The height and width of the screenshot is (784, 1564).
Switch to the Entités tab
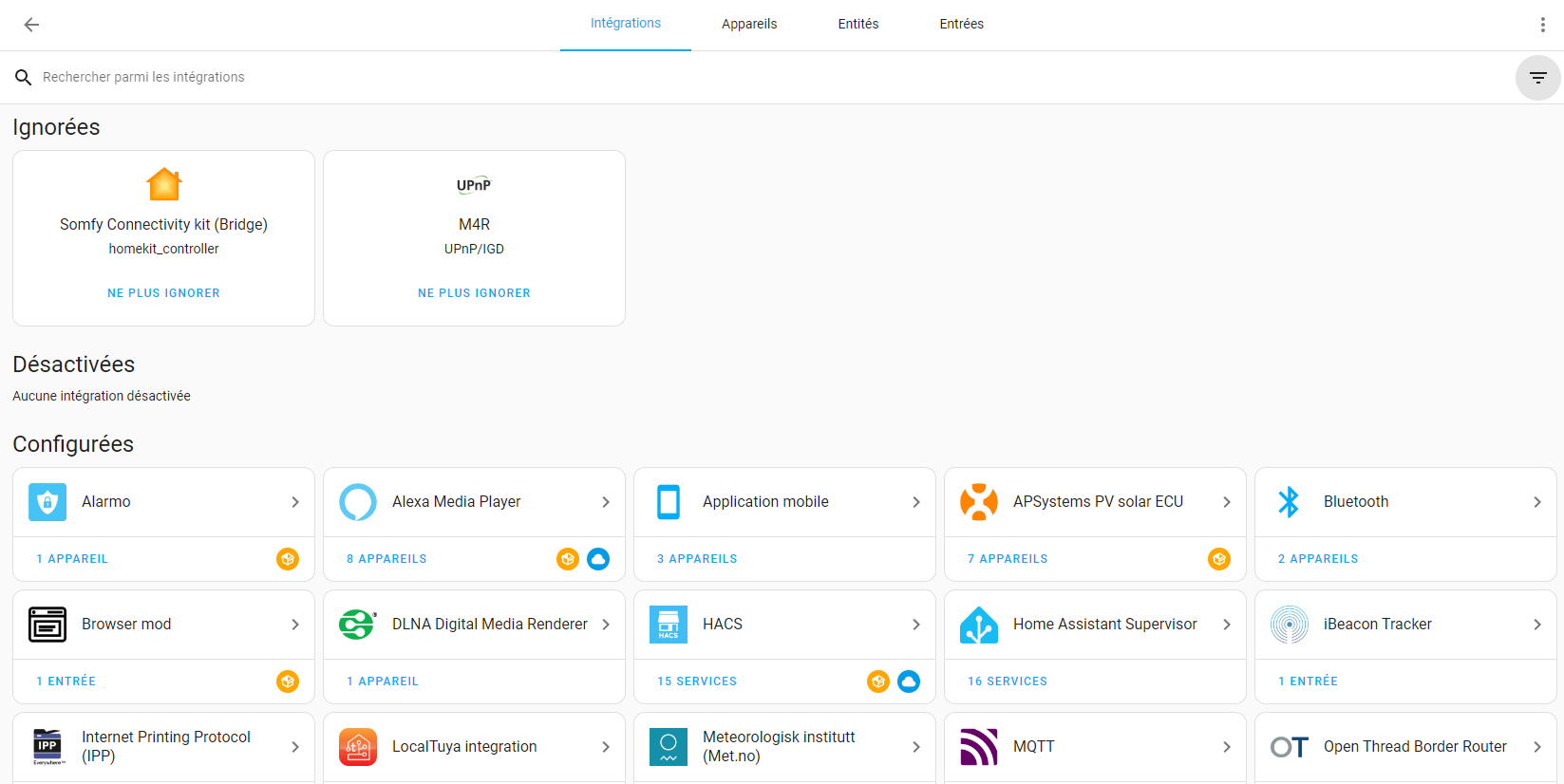[858, 24]
